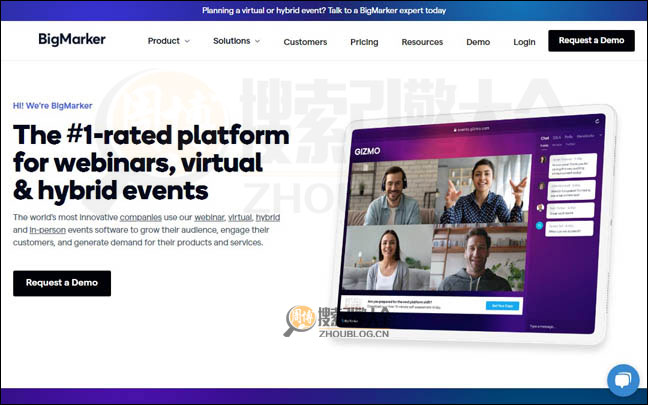The height and width of the screenshot is (405, 648).
Task: Click the '#1-rated platform' headline
Action: click(151, 163)
